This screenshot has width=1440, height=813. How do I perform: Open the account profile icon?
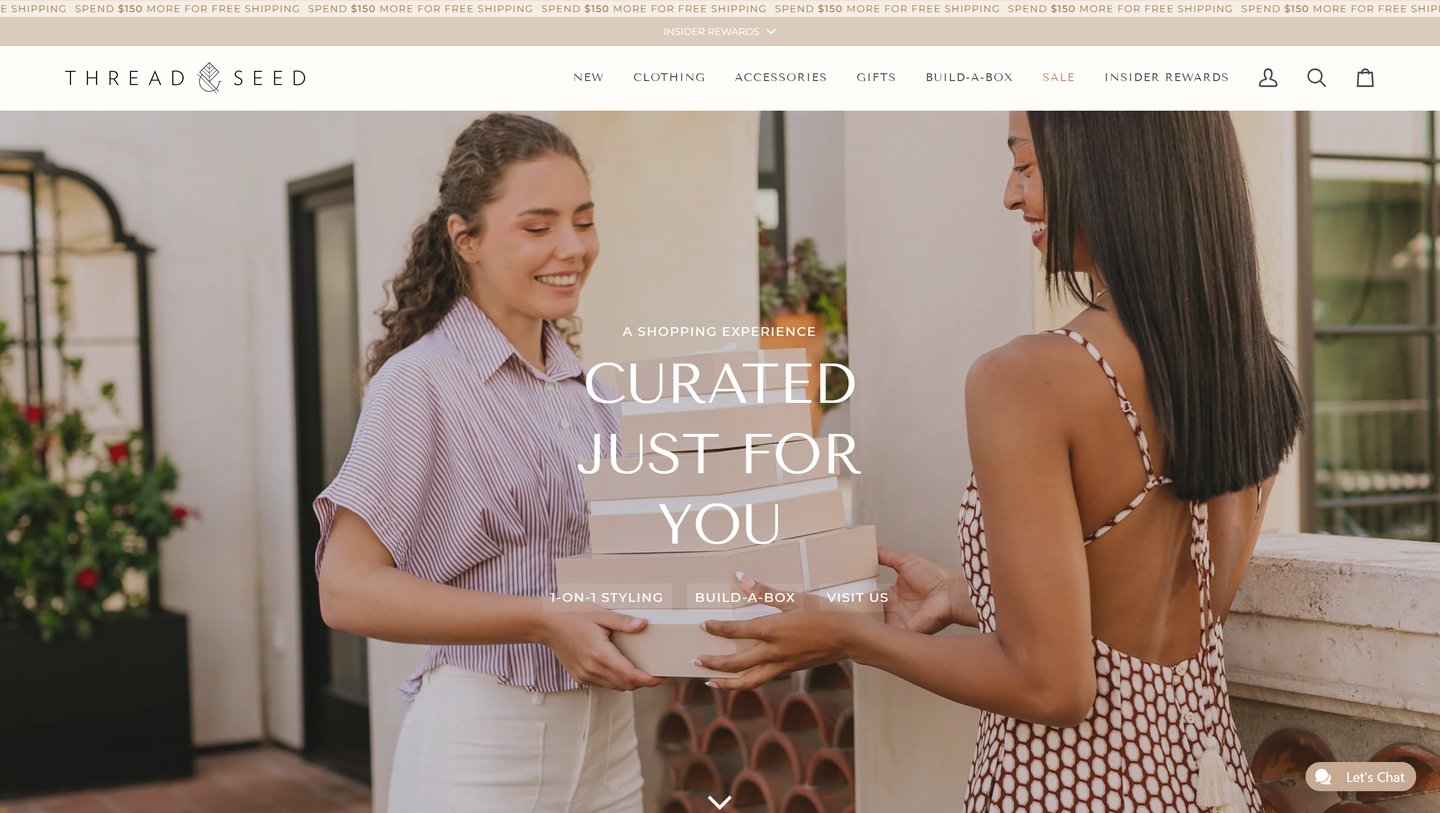pyautogui.click(x=1268, y=77)
